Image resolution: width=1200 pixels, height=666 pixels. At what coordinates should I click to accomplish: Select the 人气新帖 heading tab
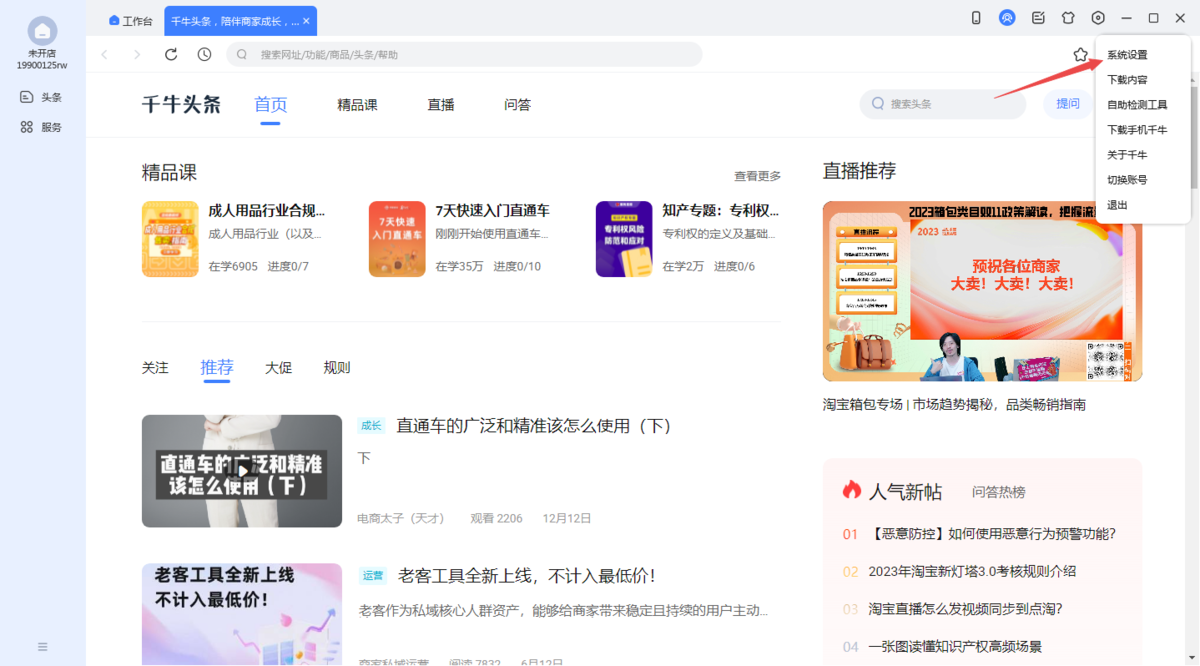coord(905,491)
